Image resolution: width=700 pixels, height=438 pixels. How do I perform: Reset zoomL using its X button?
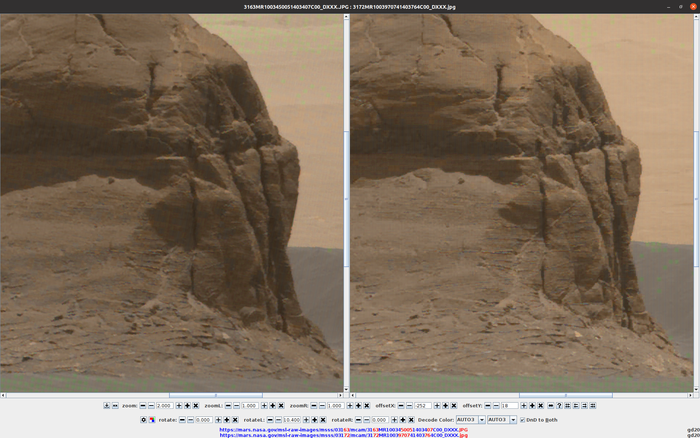tap(281, 406)
